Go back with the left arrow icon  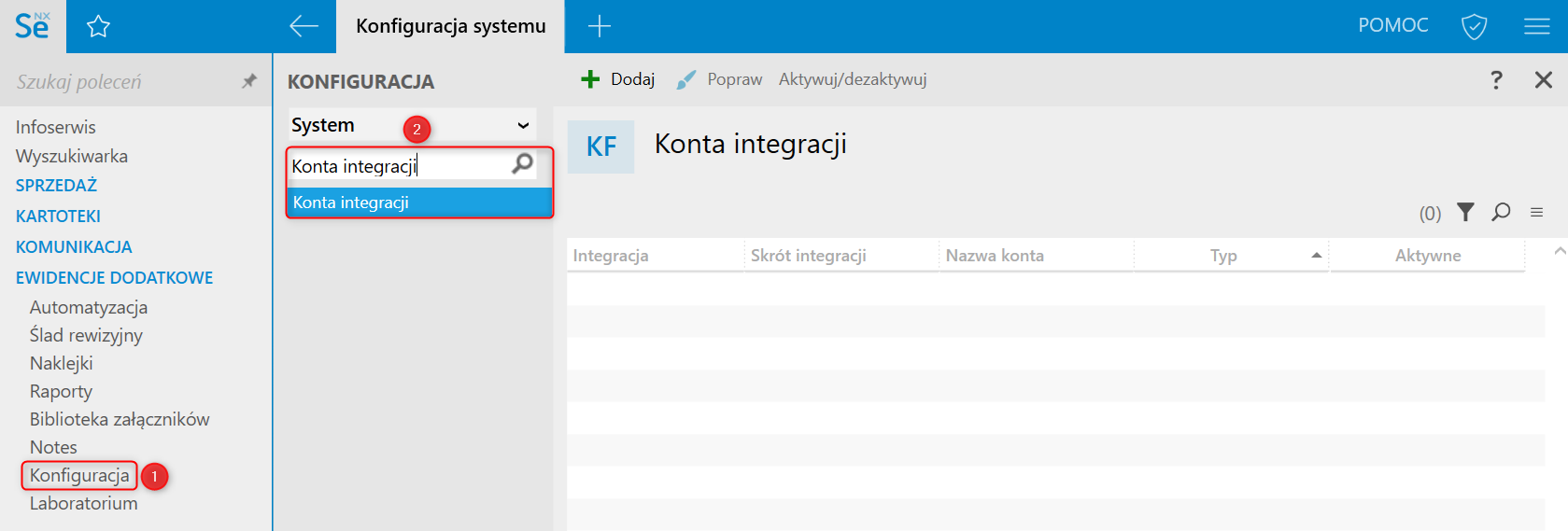pyautogui.click(x=304, y=26)
